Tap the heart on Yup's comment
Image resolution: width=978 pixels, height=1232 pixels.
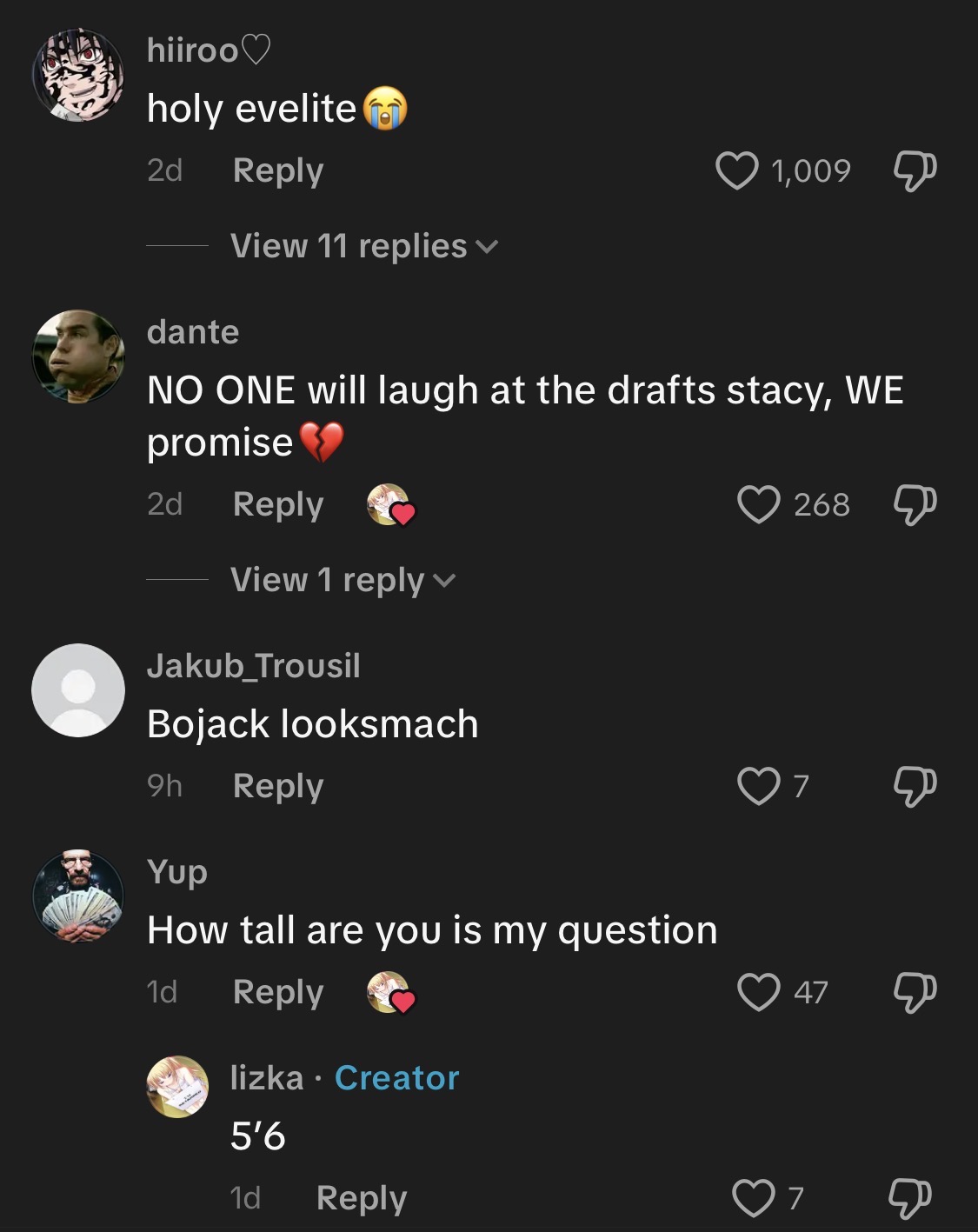(758, 992)
